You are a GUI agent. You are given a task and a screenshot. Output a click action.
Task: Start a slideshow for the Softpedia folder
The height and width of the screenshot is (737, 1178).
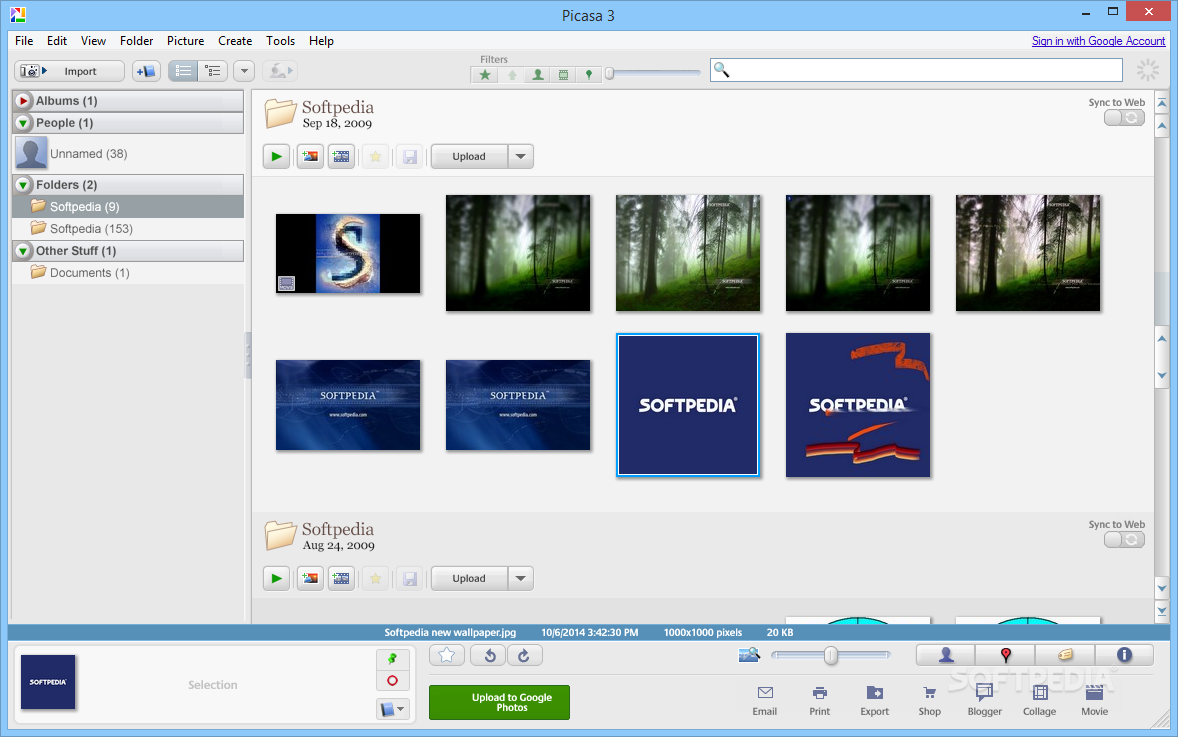click(276, 156)
